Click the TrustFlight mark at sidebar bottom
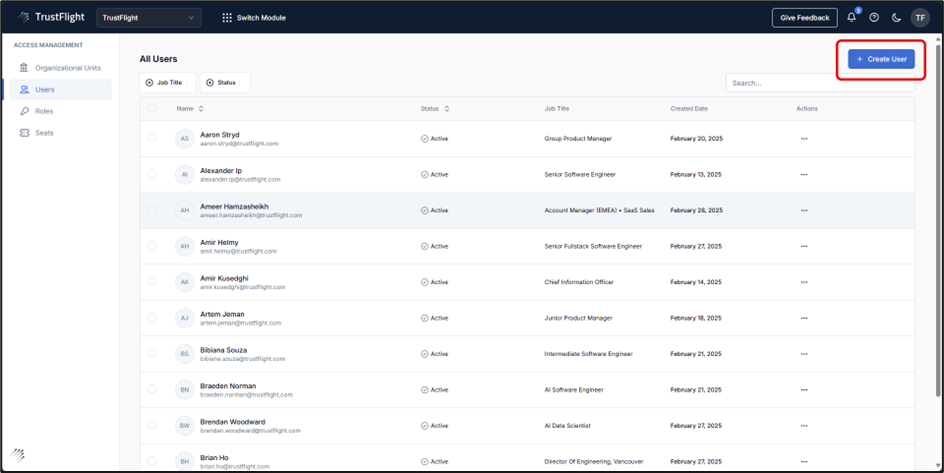This screenshot has height=473, width=944. click(17, 455)
